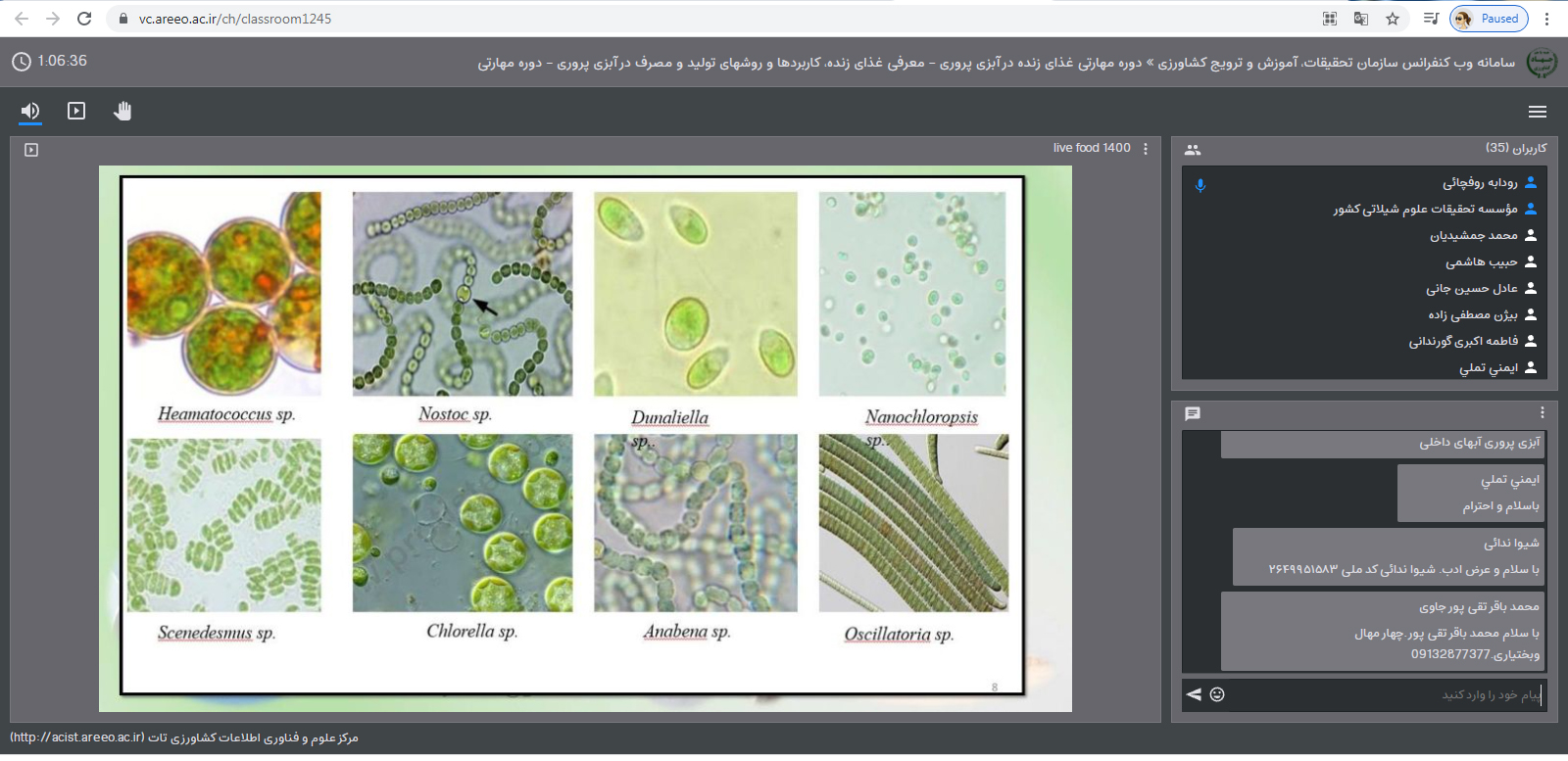Open the emoji picker in chat
1568x761 pixels.
[1217, 694]
